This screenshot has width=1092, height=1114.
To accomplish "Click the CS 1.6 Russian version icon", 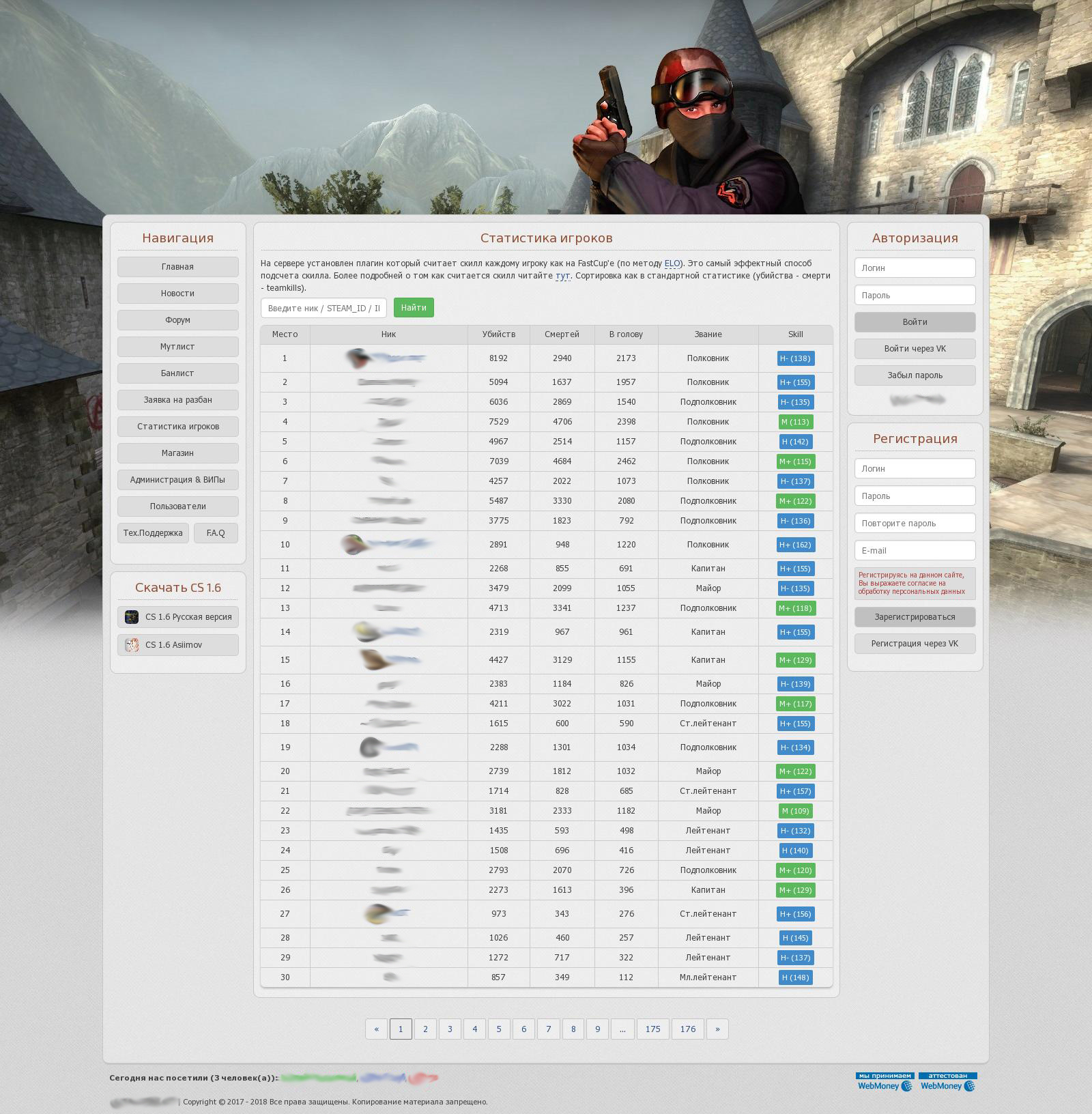I will point(132,617).
